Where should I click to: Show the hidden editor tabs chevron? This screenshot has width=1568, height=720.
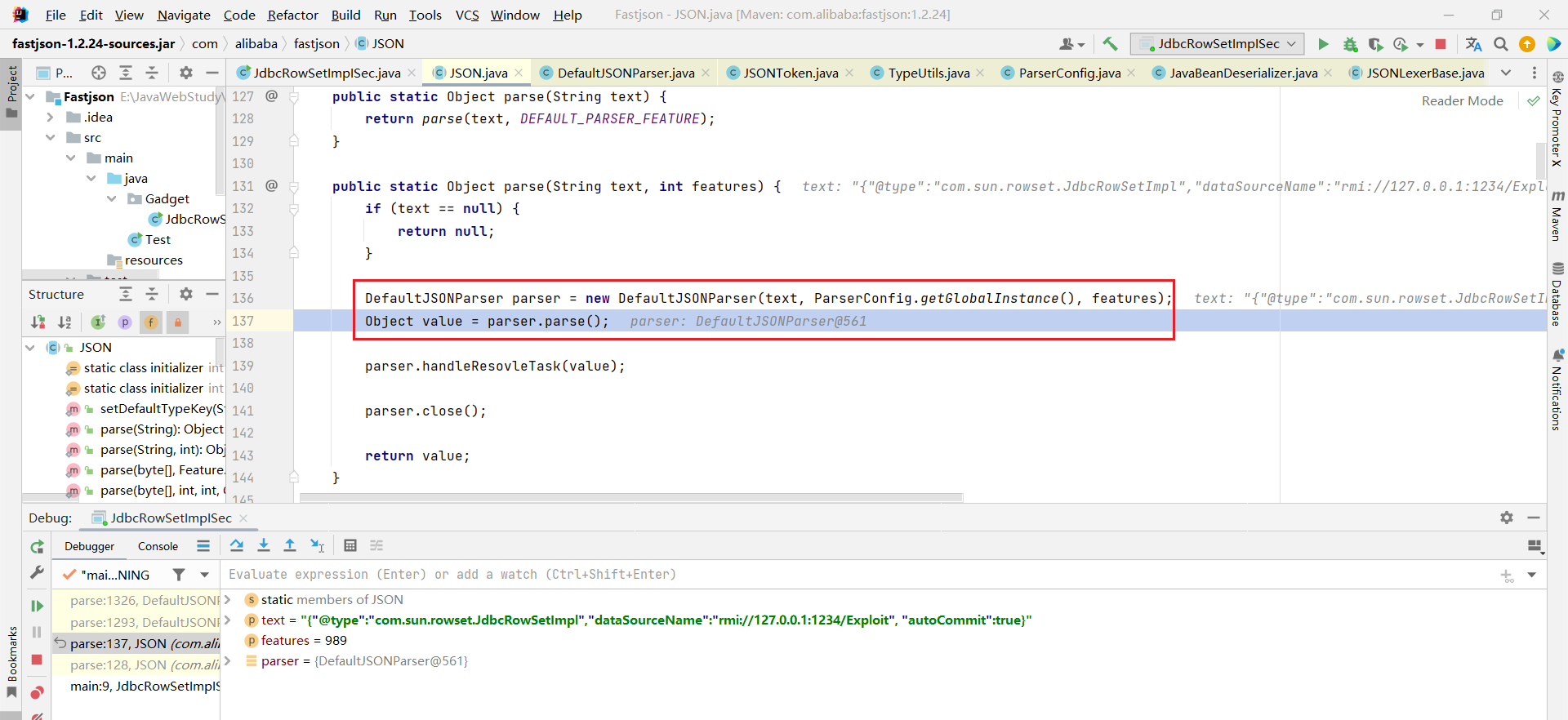click(x=1506, y=73)
